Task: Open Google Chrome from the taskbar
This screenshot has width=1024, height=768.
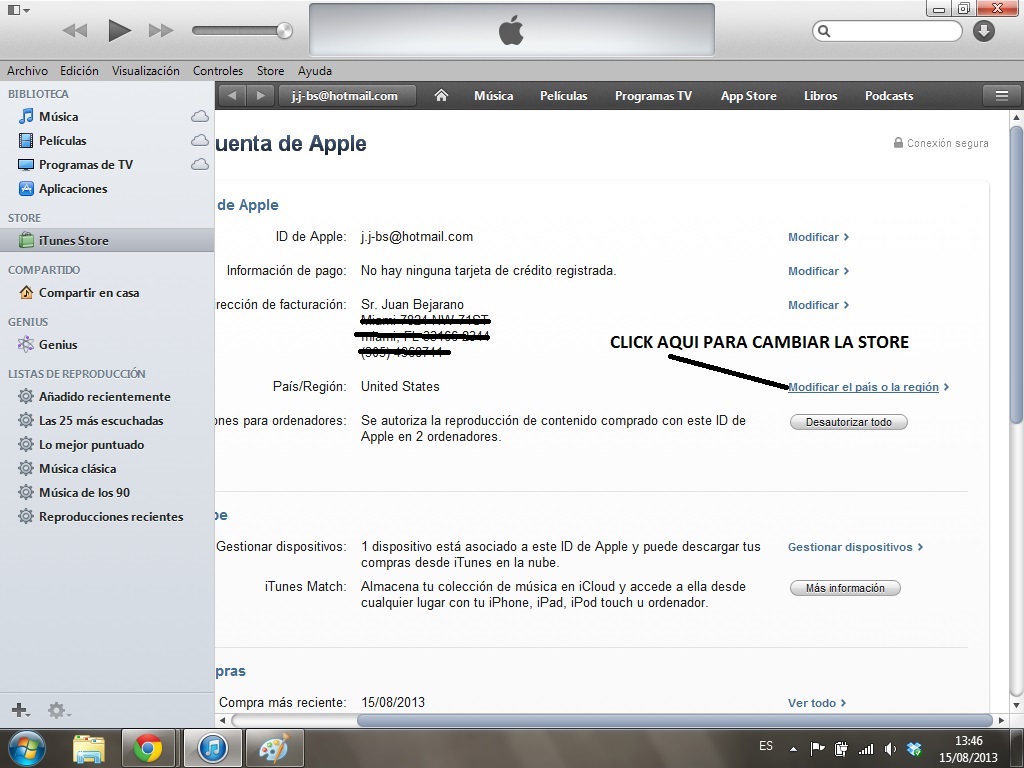Action: 148,749
